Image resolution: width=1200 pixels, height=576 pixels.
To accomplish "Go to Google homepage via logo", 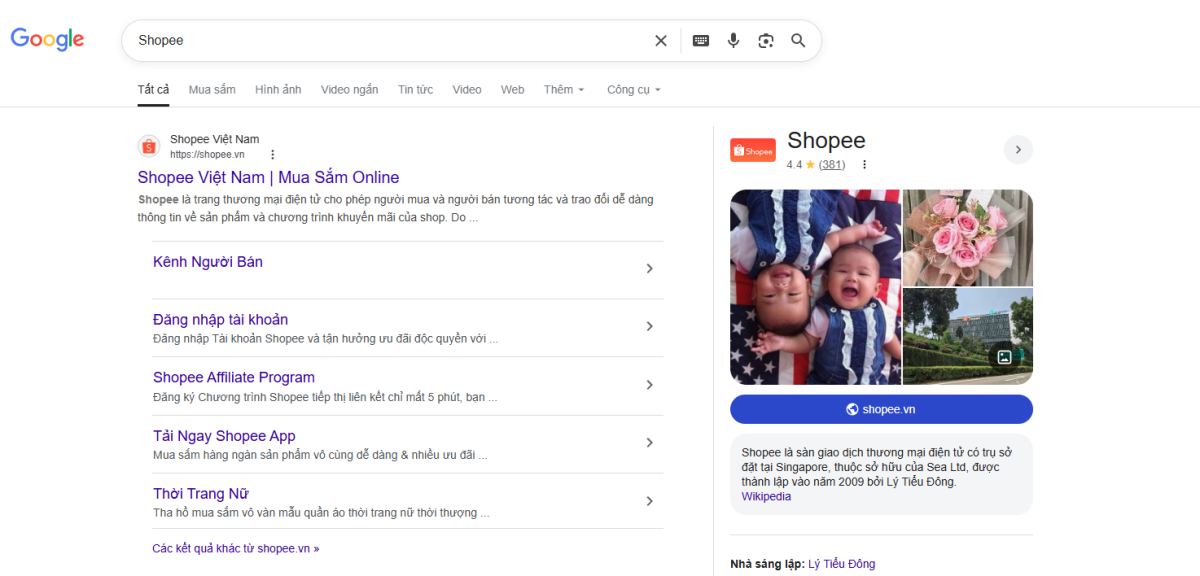I will (x=47, y=40).
